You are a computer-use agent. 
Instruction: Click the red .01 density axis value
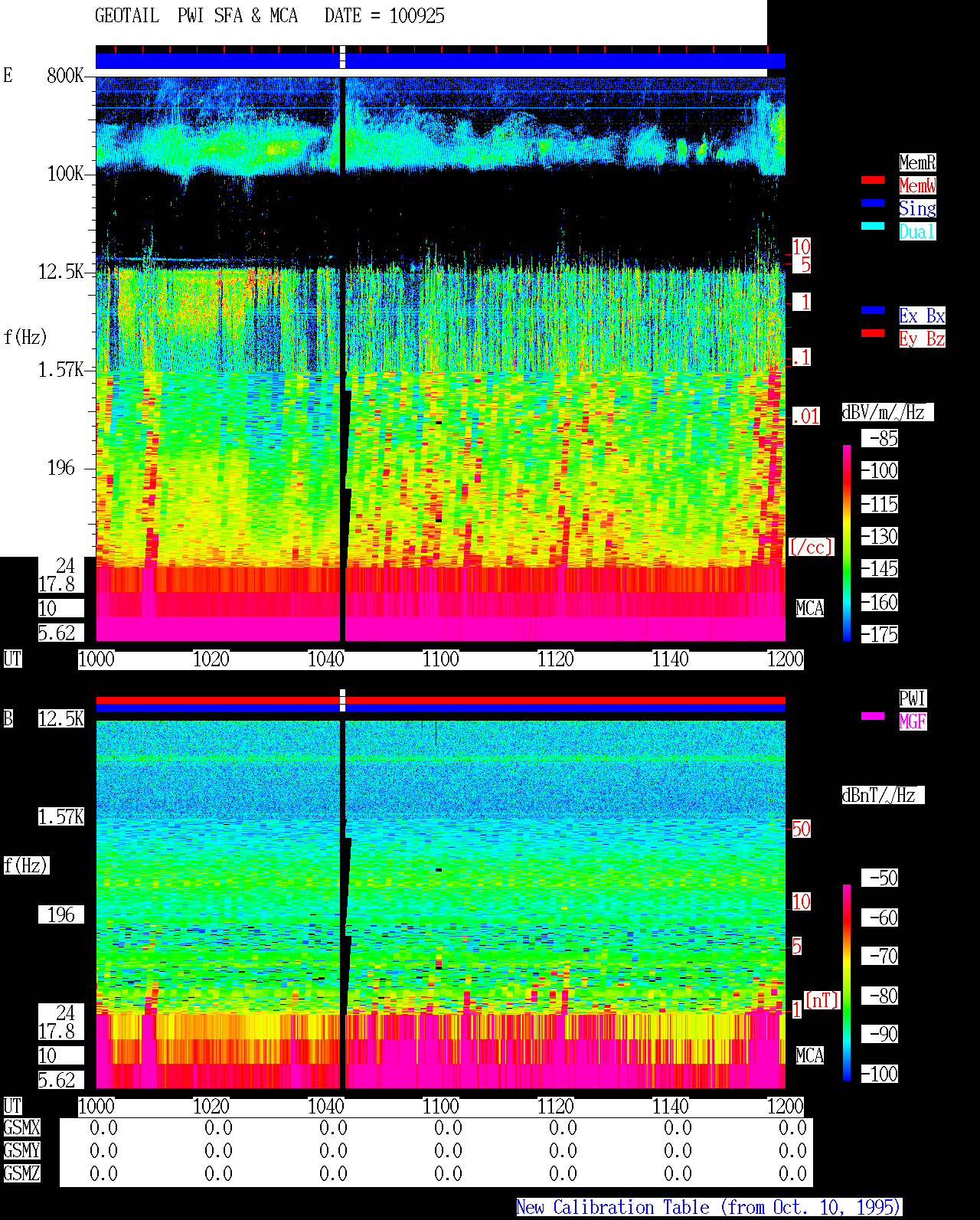[x=805, y=417]
